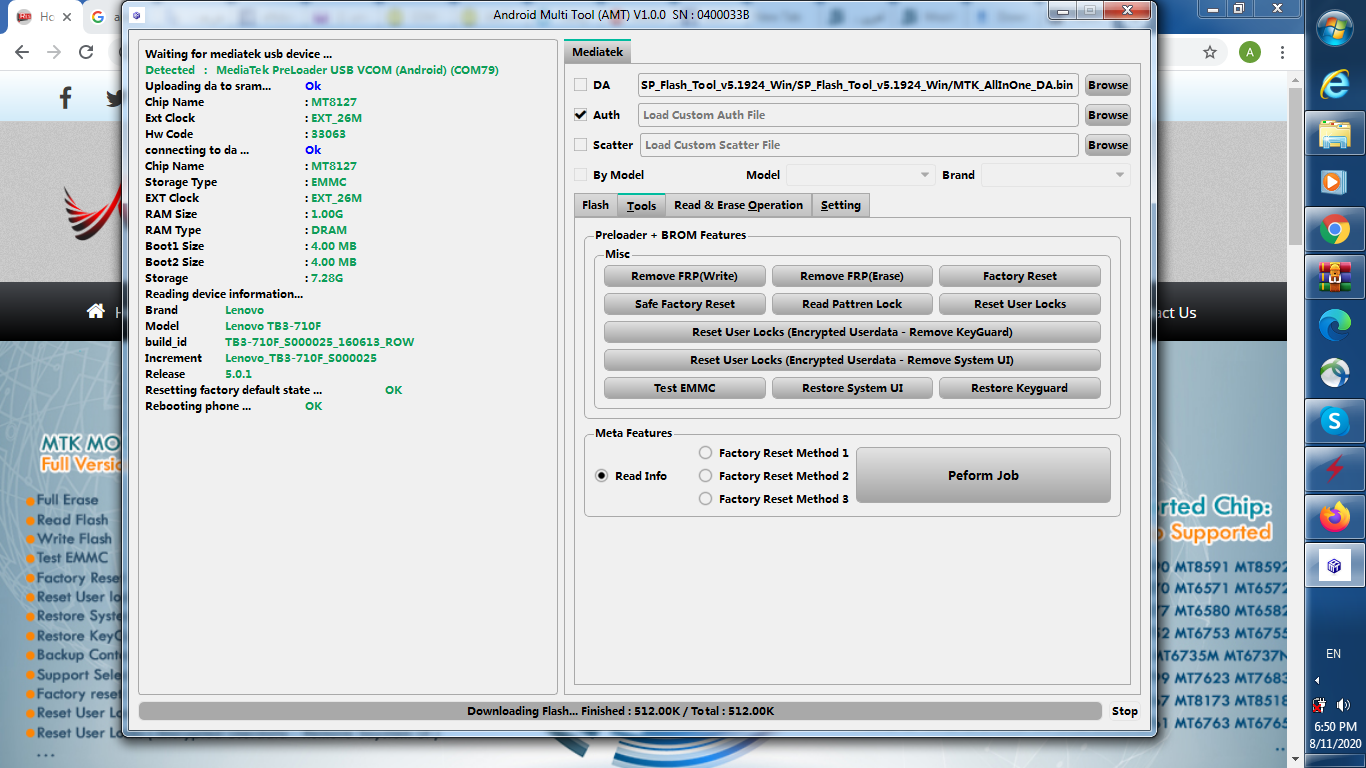Click the Load Custom Auth File field
The image size is (1366, 768).
click(858, 115)
